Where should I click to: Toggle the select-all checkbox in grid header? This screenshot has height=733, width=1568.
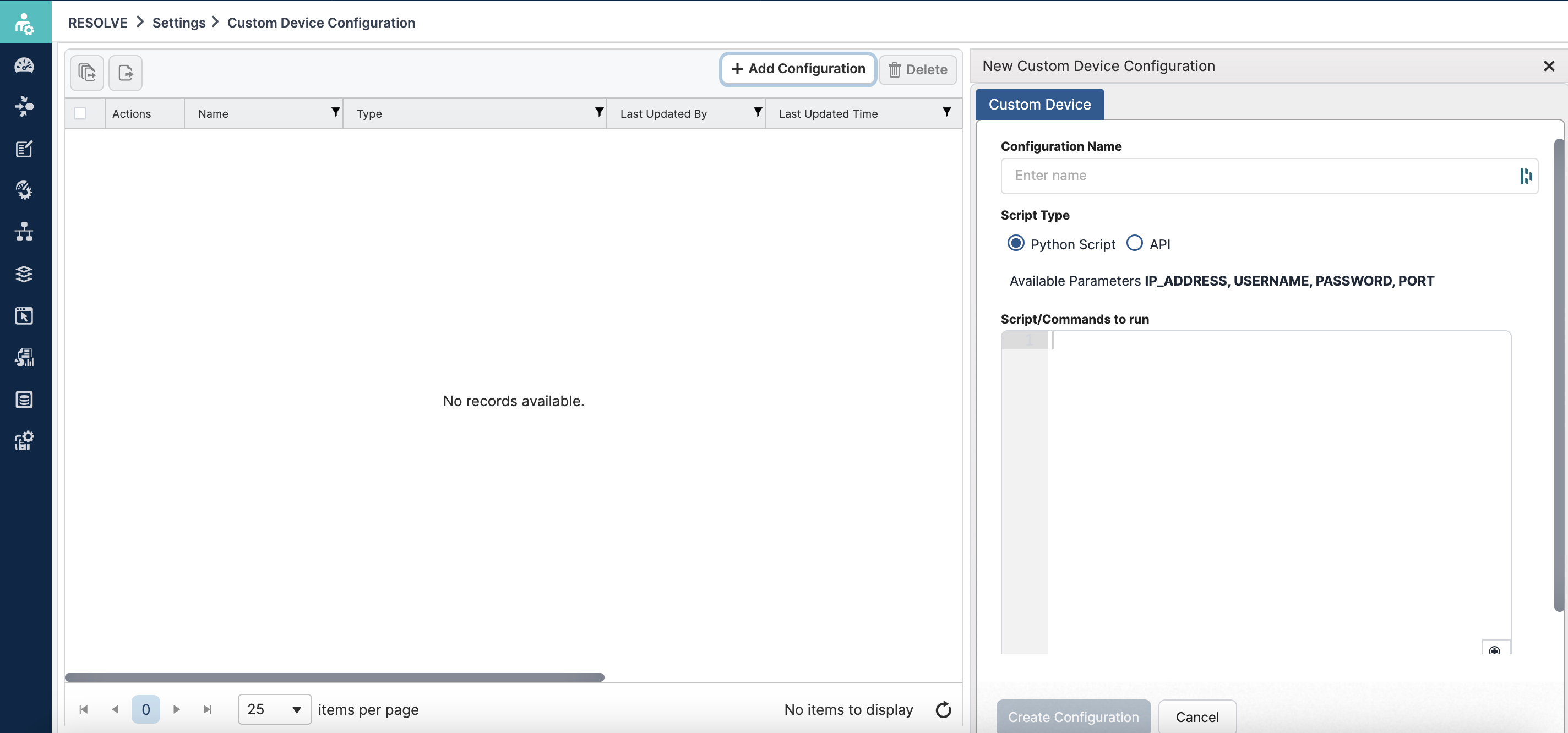pos(80,113)
